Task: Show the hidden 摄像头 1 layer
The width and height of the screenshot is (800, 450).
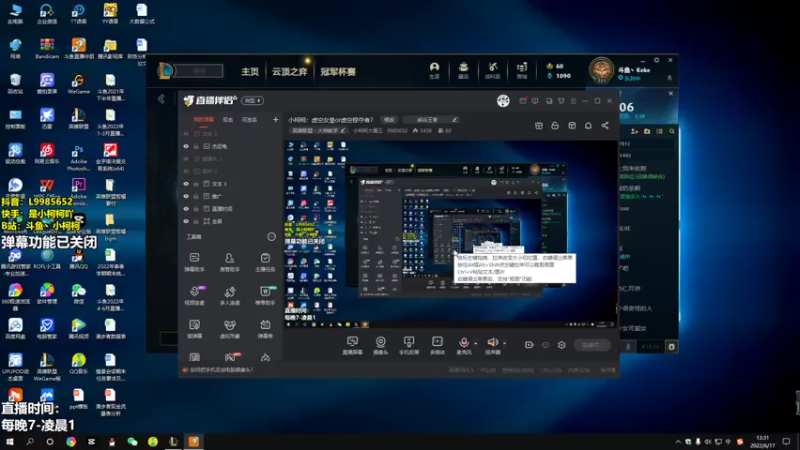Action: (x=186, y=159)
